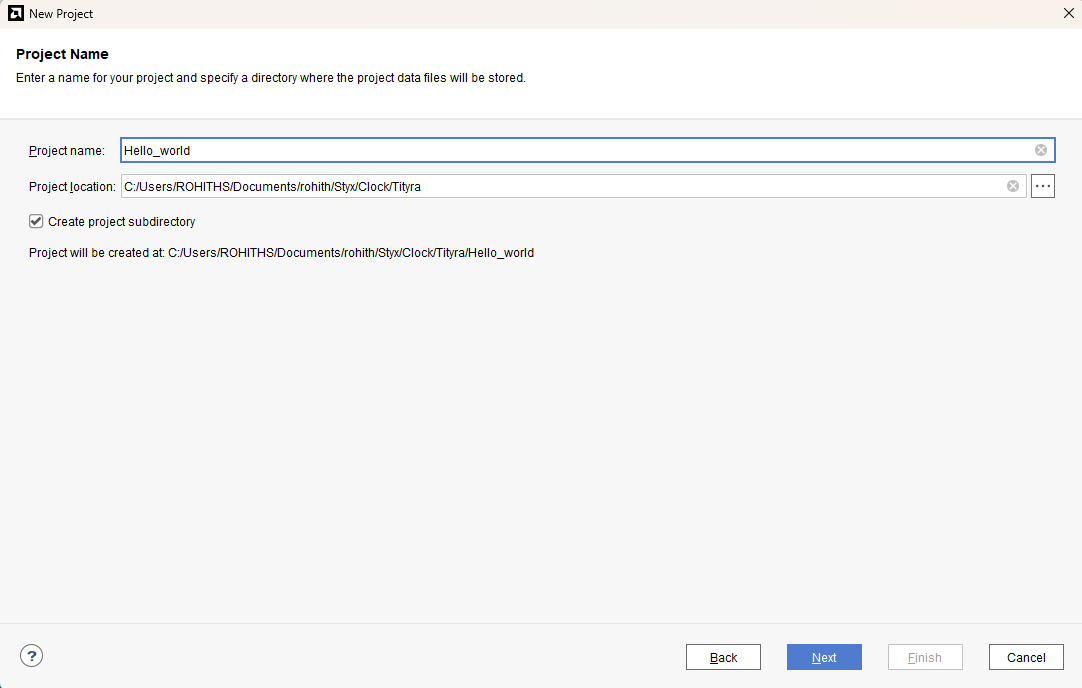Click the "Project location:" label
Viewport: 1082px width, 688px height.
[x=72, y=187]
